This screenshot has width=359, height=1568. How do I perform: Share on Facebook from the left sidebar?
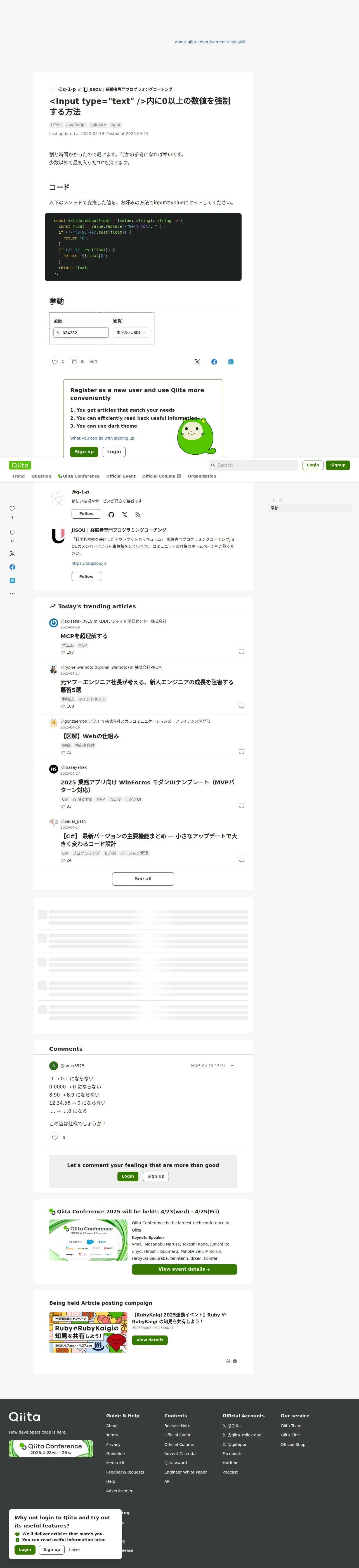tap(12, 567)
